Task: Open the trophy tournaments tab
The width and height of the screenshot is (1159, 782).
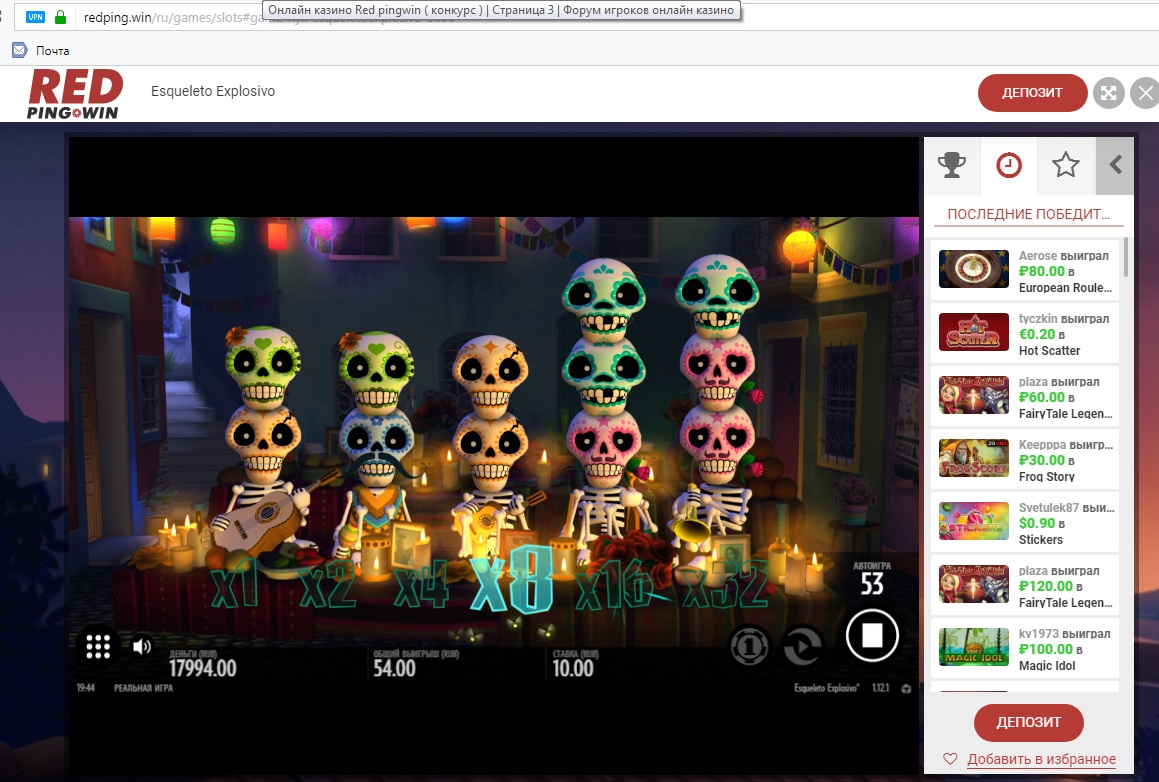Action: (x=952, y=166)
